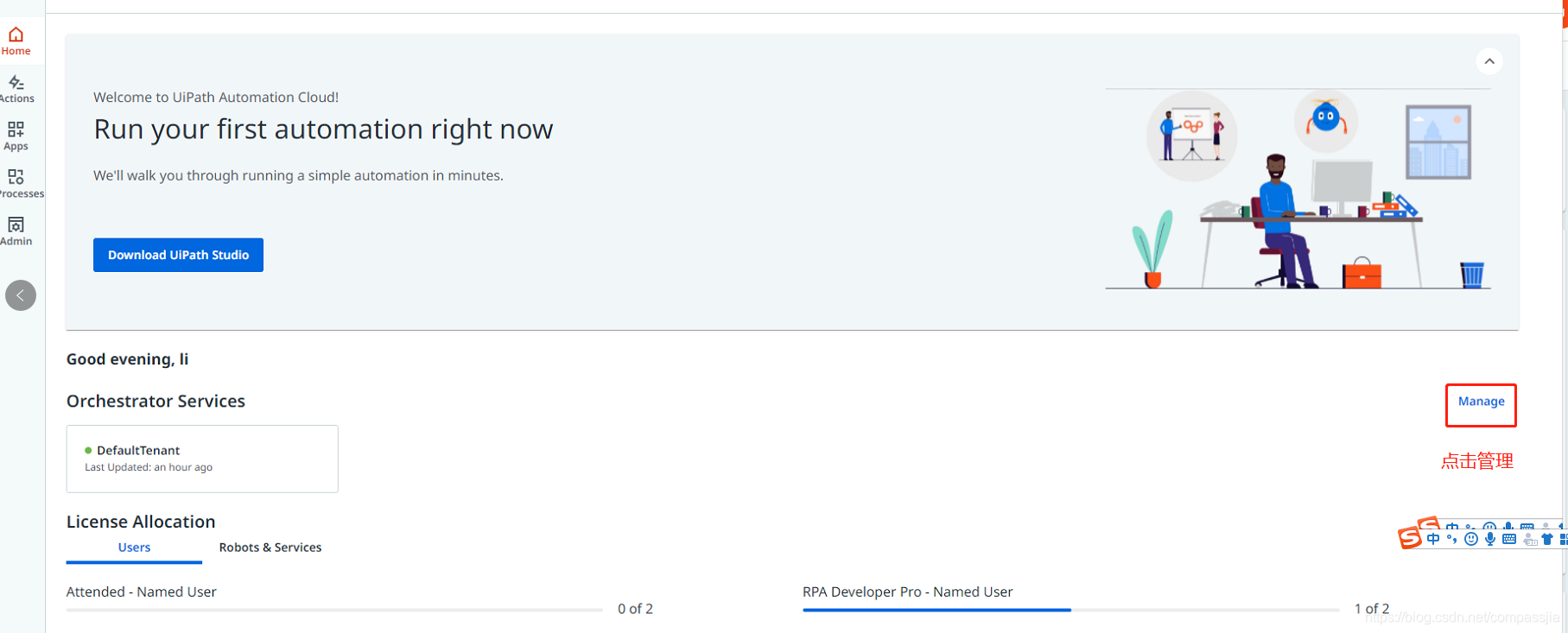Collapse the welcome banner chevron
1568x633 pixels.
(1489, 61)
